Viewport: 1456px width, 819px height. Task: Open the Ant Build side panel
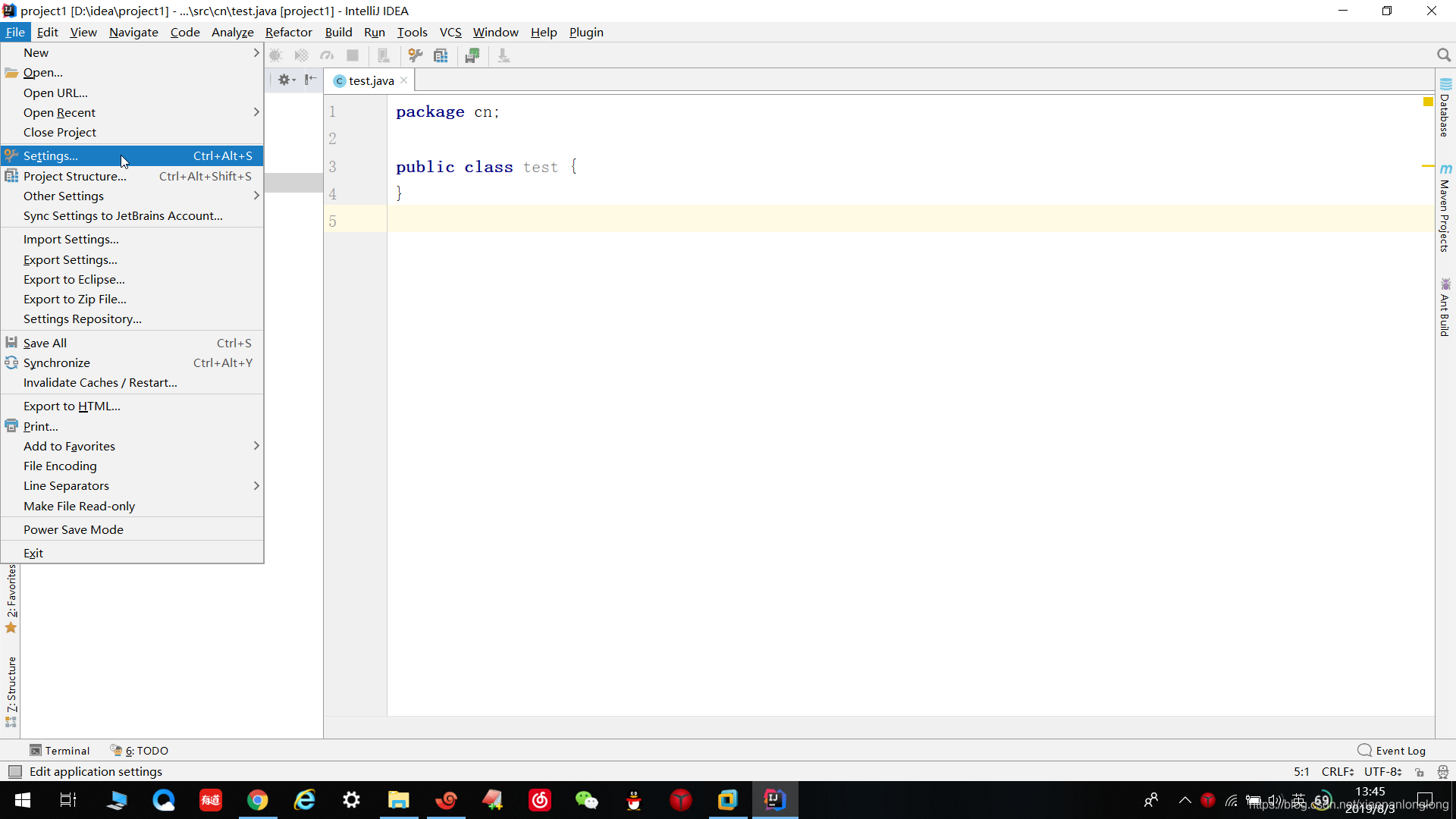point(1445,307)
